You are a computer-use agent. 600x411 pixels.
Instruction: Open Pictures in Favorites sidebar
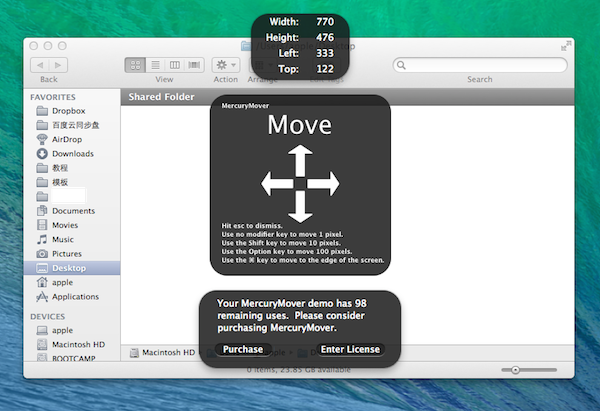[72, 254]
